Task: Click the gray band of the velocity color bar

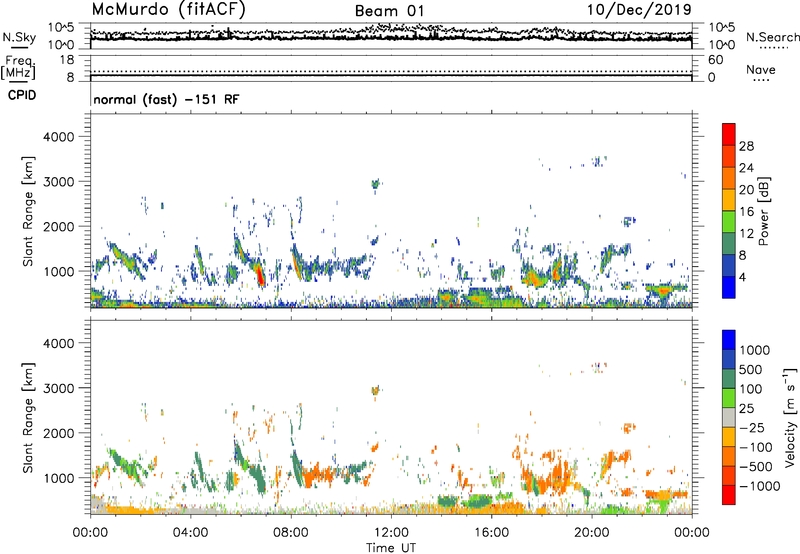Action: (729, 417)
